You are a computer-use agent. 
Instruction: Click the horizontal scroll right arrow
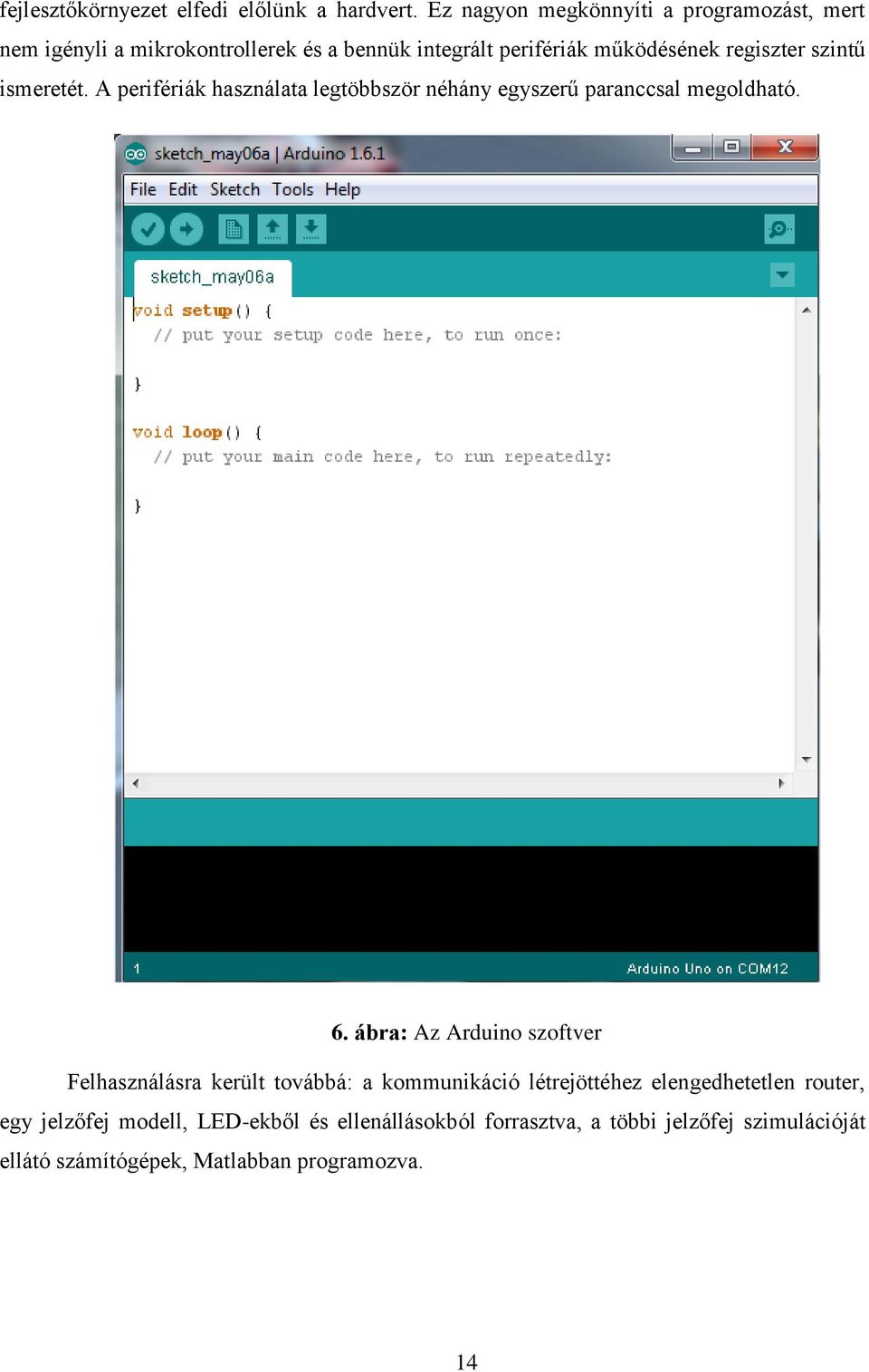pyautogui.click(x=782, y=783)
